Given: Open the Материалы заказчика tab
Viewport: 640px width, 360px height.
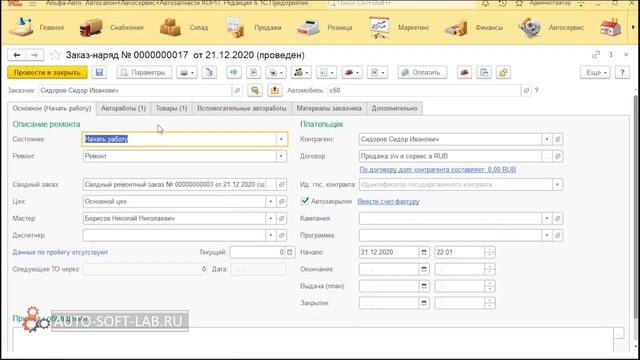Looking at the screenshot, I should 329,108.
